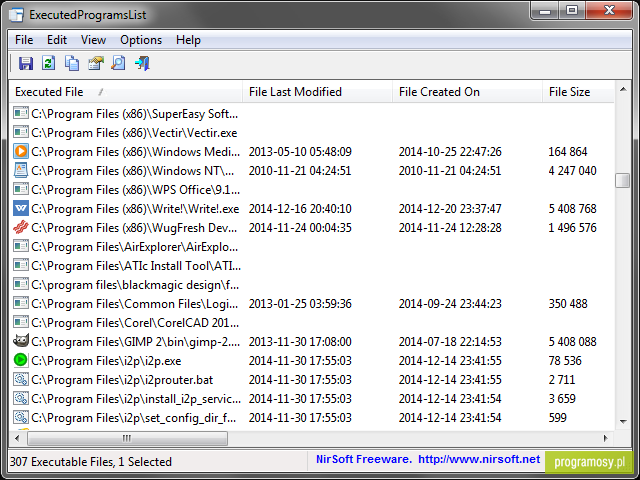Click the WPS Office row icon
640x480 pixels.
point(20,189)
